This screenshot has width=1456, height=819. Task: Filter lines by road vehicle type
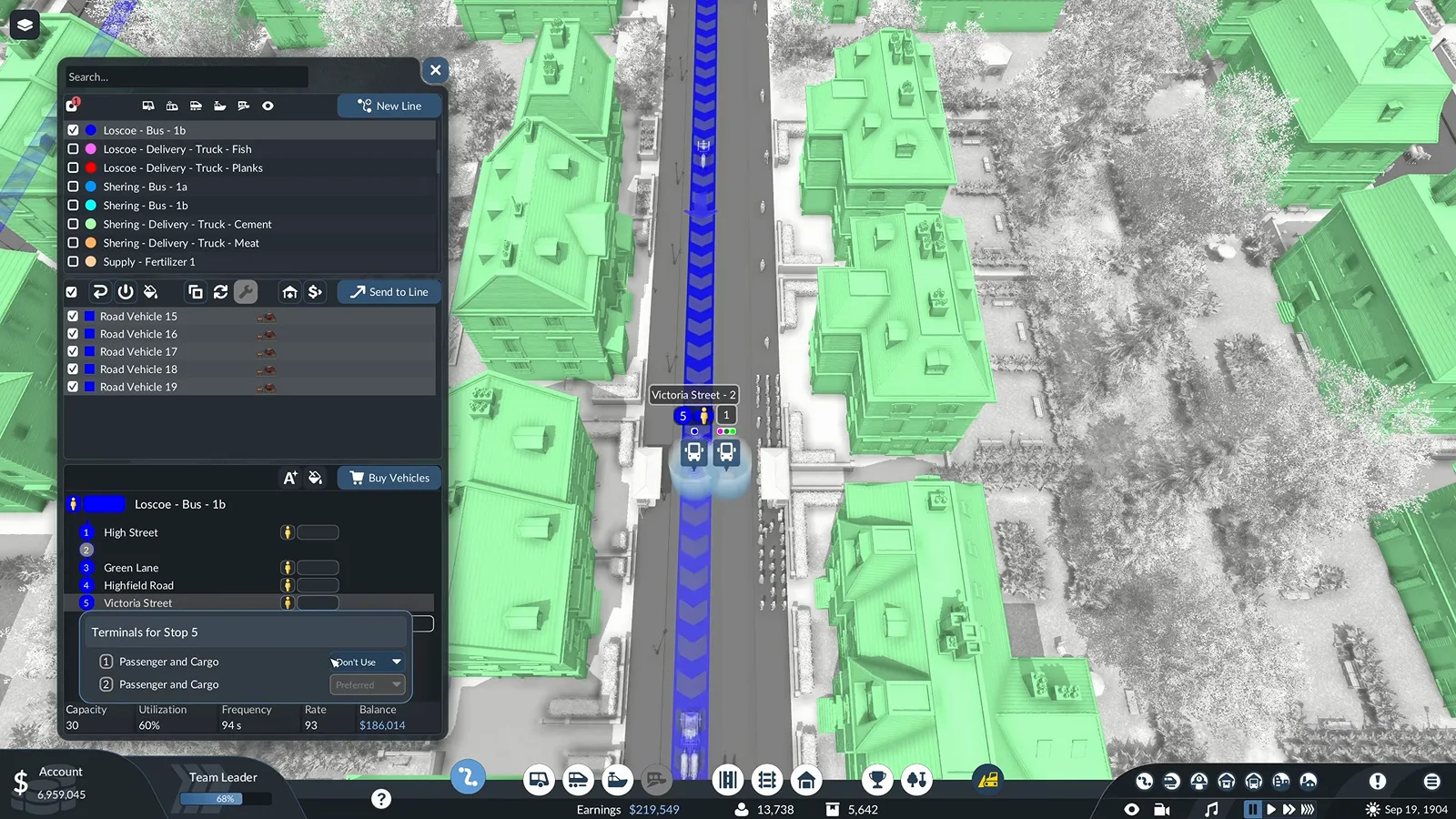tap(148, 106)
